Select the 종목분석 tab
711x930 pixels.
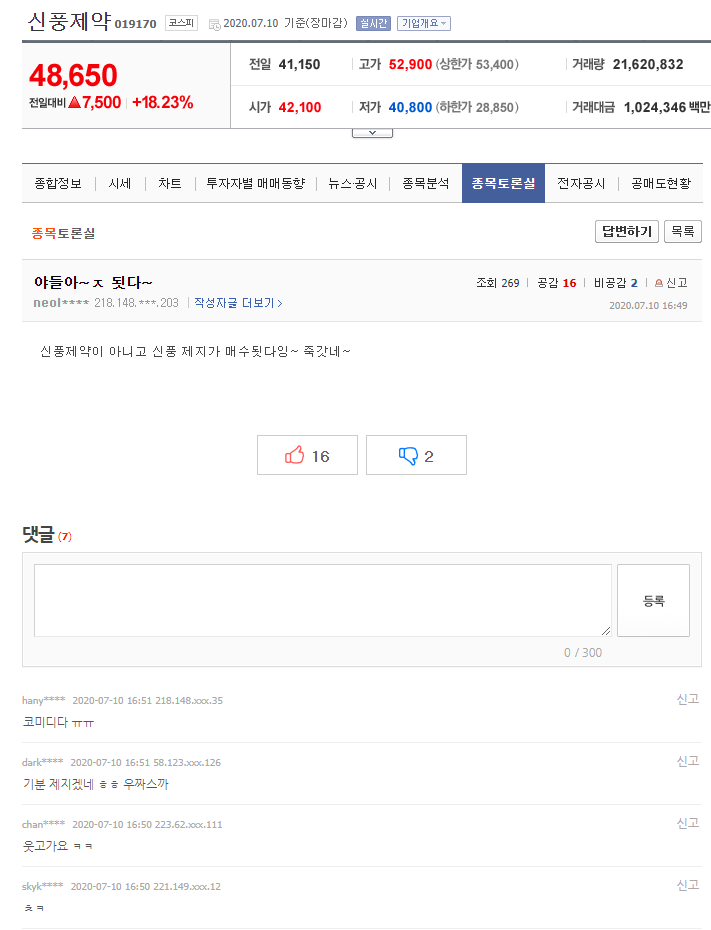point(426,183)
